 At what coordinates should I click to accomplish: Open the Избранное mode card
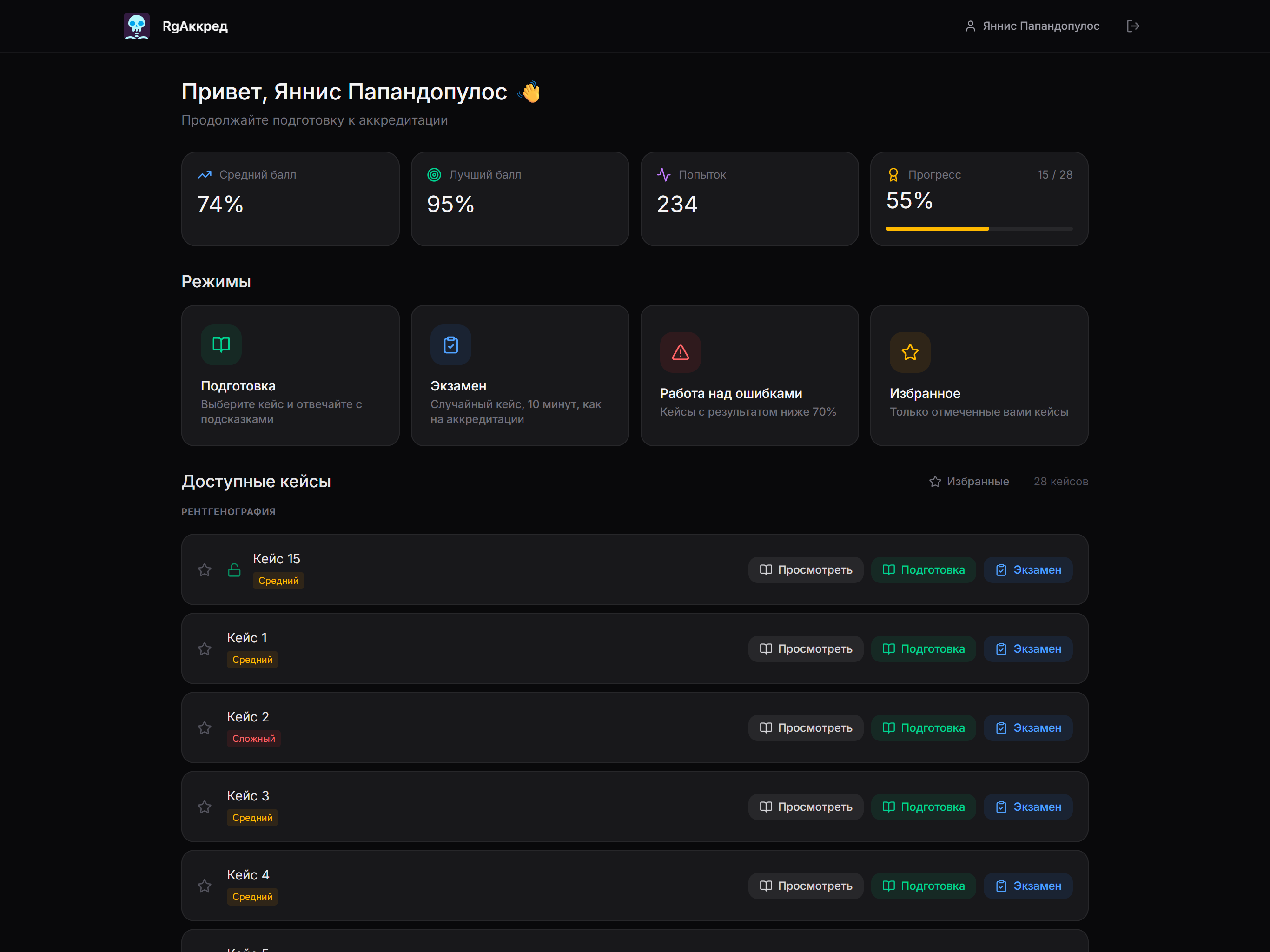click(x=979, y=376)
